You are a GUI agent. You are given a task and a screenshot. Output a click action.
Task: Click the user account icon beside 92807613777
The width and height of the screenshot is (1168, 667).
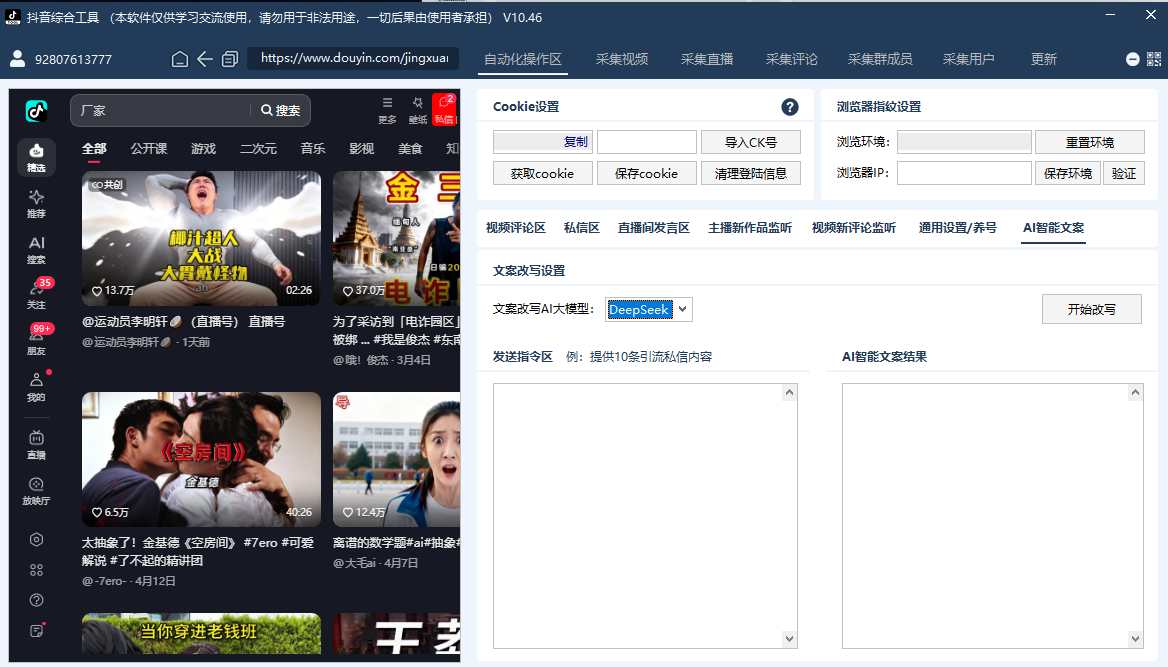17,59
